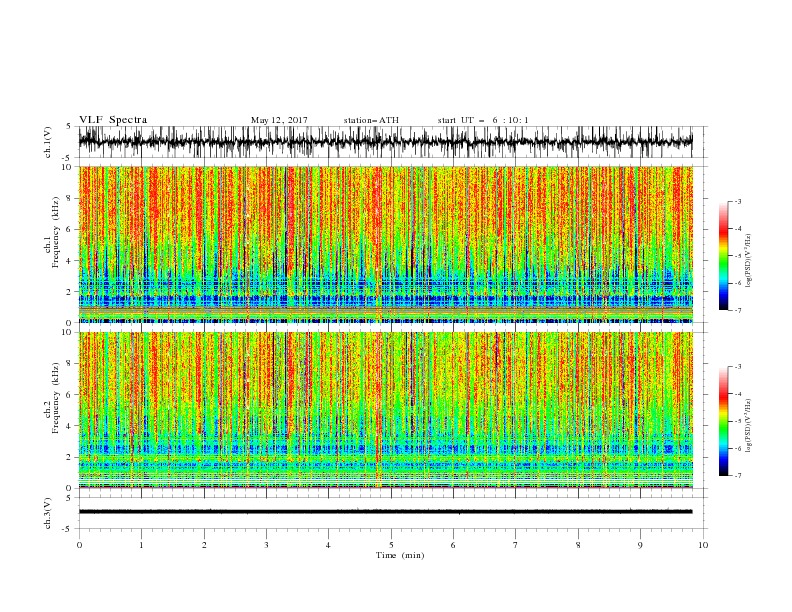Click the time axis tick label 3
The width and height of the screenshot is (792, 612).
click(x=266, y=545)
